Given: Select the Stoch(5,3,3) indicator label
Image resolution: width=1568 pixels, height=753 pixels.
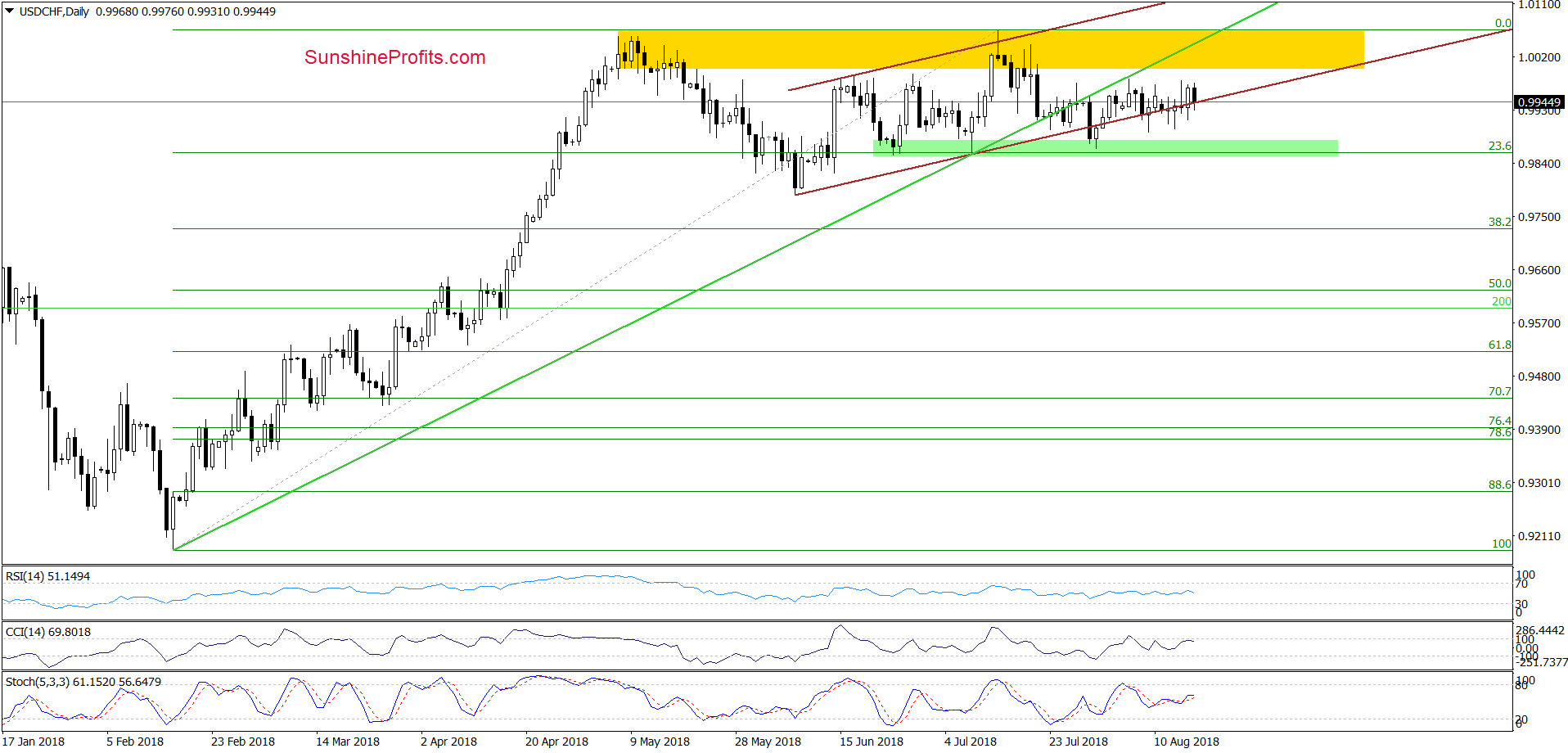Looking at the screenshot, I should (x=83, y=682).
